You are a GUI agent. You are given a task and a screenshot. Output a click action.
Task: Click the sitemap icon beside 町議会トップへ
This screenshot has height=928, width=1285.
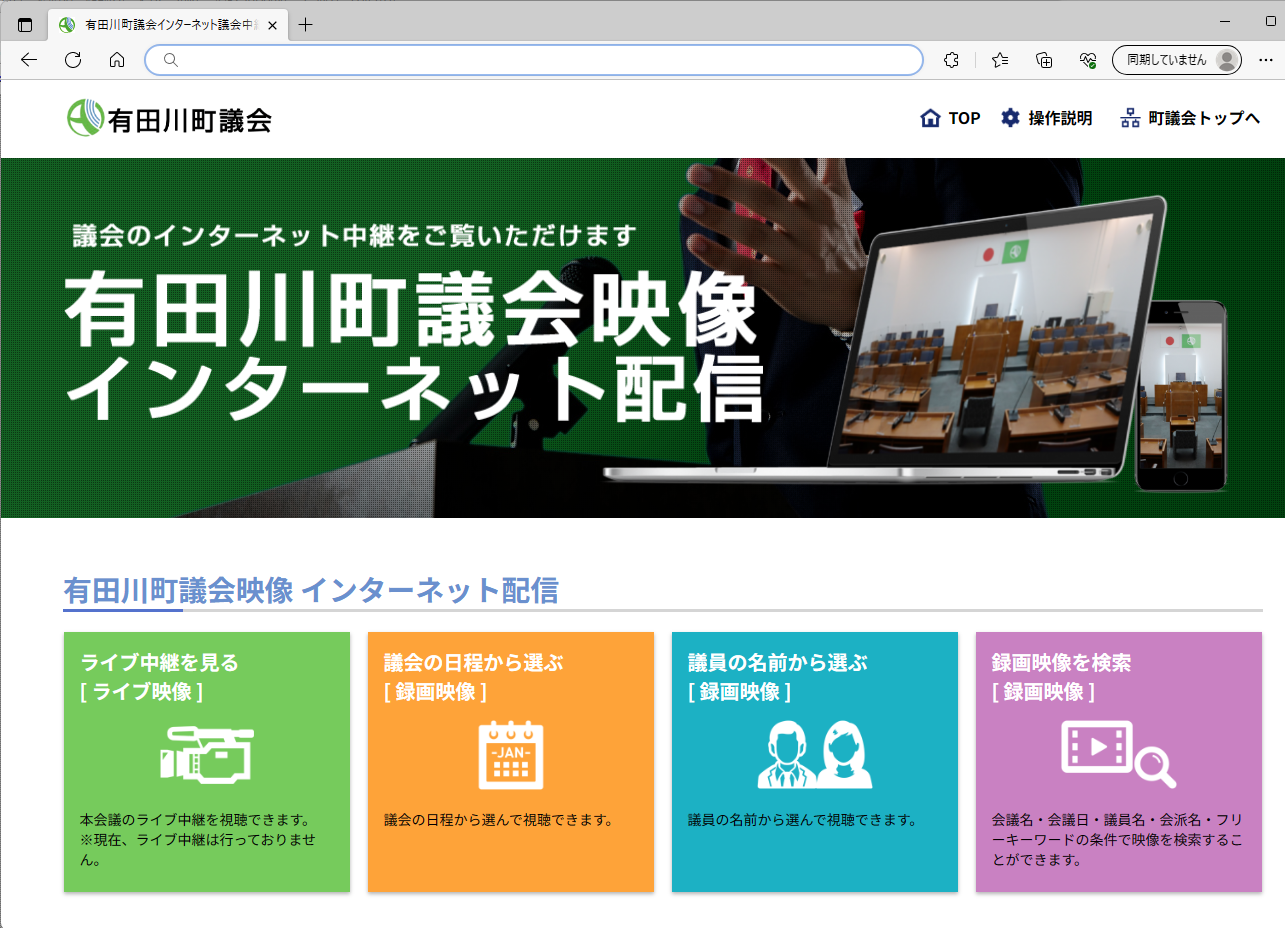1130,118
